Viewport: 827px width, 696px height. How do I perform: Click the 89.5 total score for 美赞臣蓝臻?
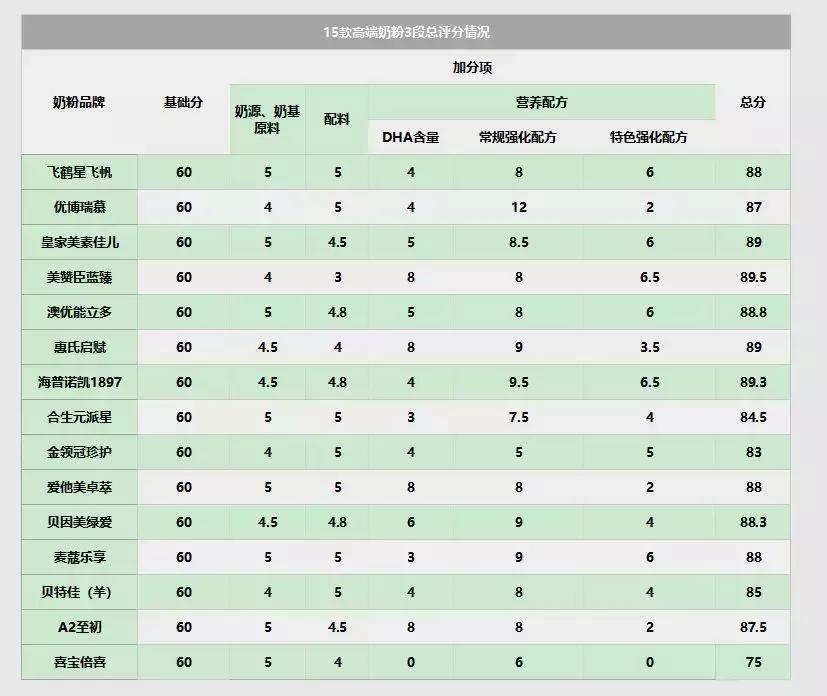point(753,276)
